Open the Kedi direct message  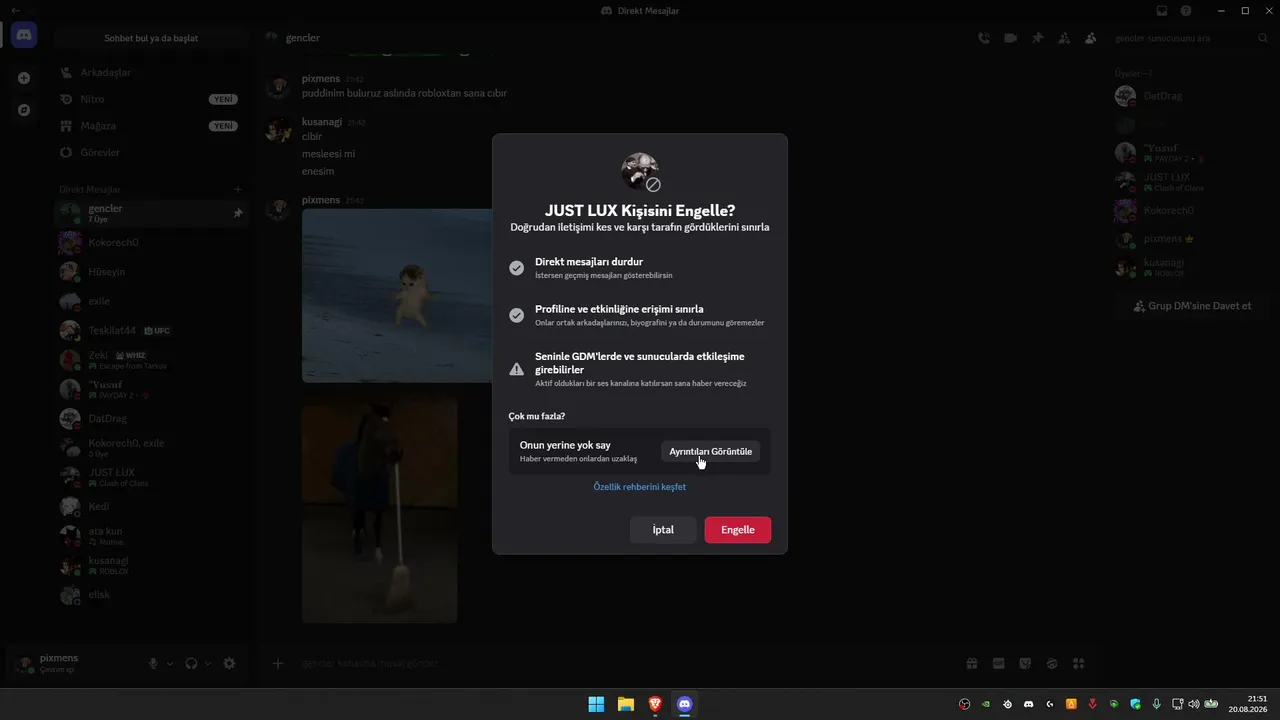coord(151,507)
